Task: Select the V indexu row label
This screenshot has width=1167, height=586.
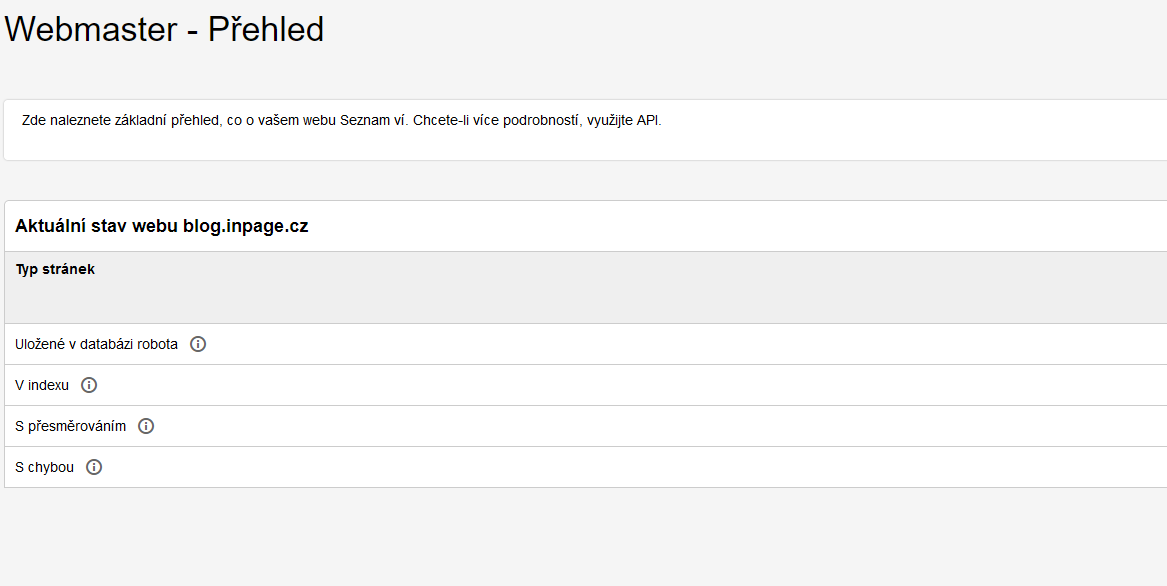Action: [42, 385]
